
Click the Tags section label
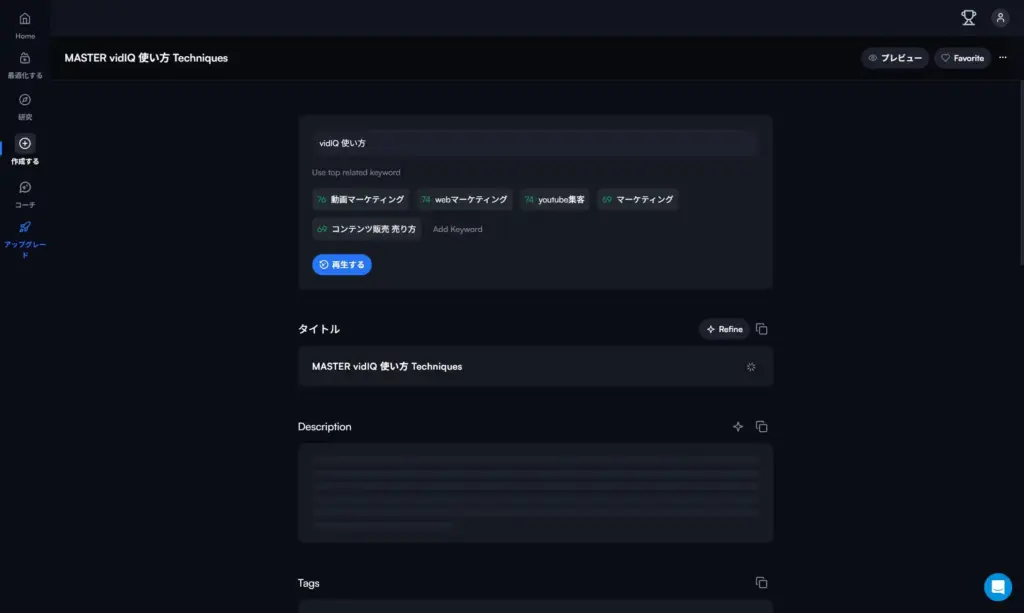click(308, 583)
